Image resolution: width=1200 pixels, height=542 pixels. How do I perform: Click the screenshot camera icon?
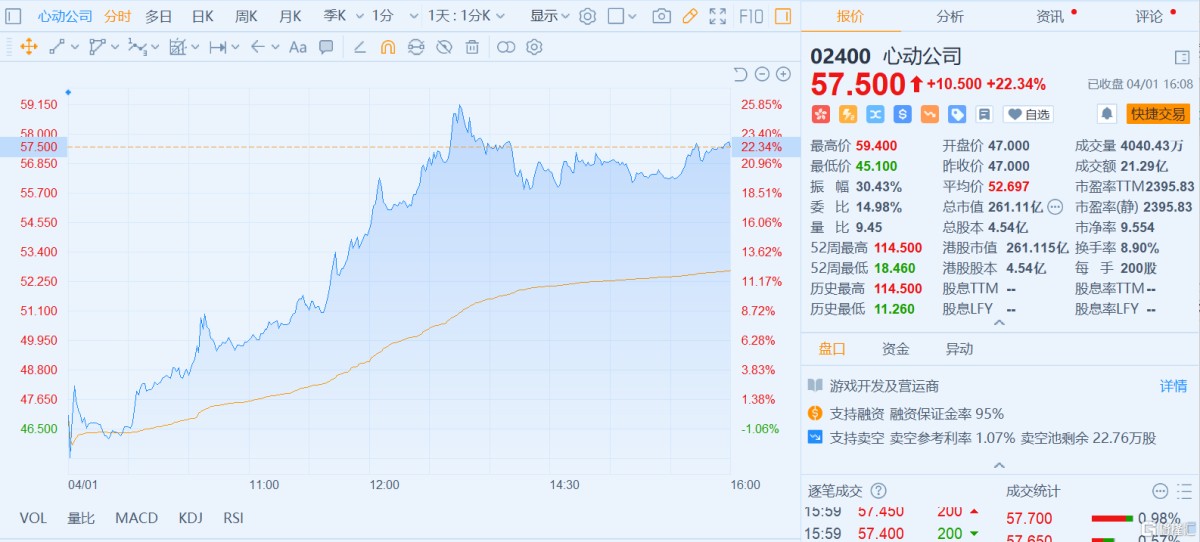(x=661, y=16)
